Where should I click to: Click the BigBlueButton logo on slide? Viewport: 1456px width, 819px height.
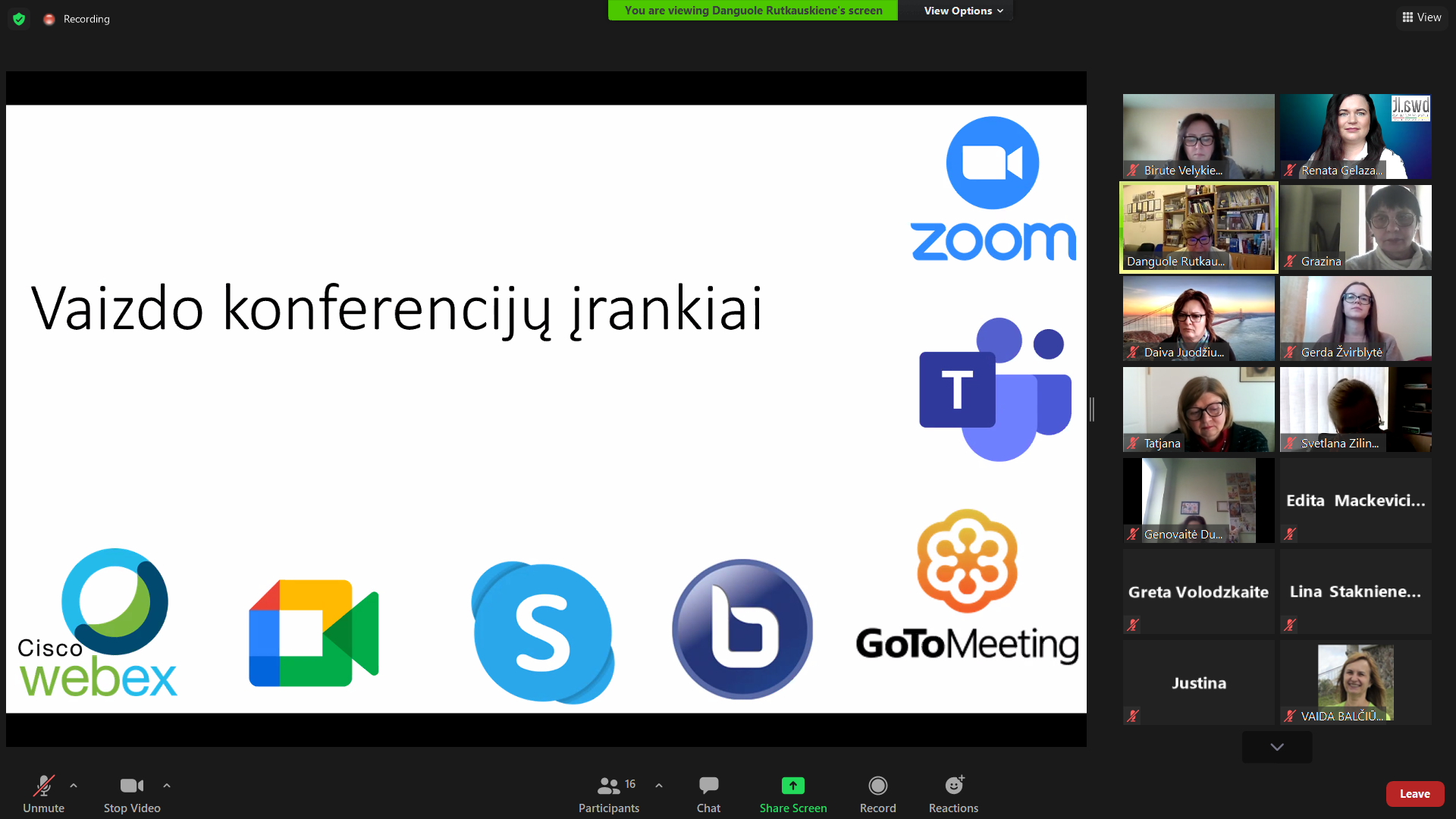pyautogui.click(x=742, y=629)
